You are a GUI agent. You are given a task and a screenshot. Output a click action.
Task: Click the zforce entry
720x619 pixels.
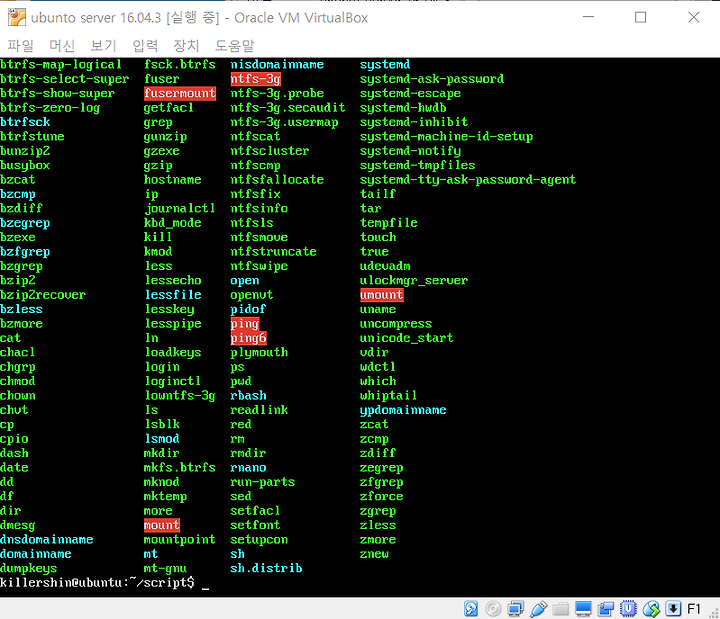coord(382,496)
